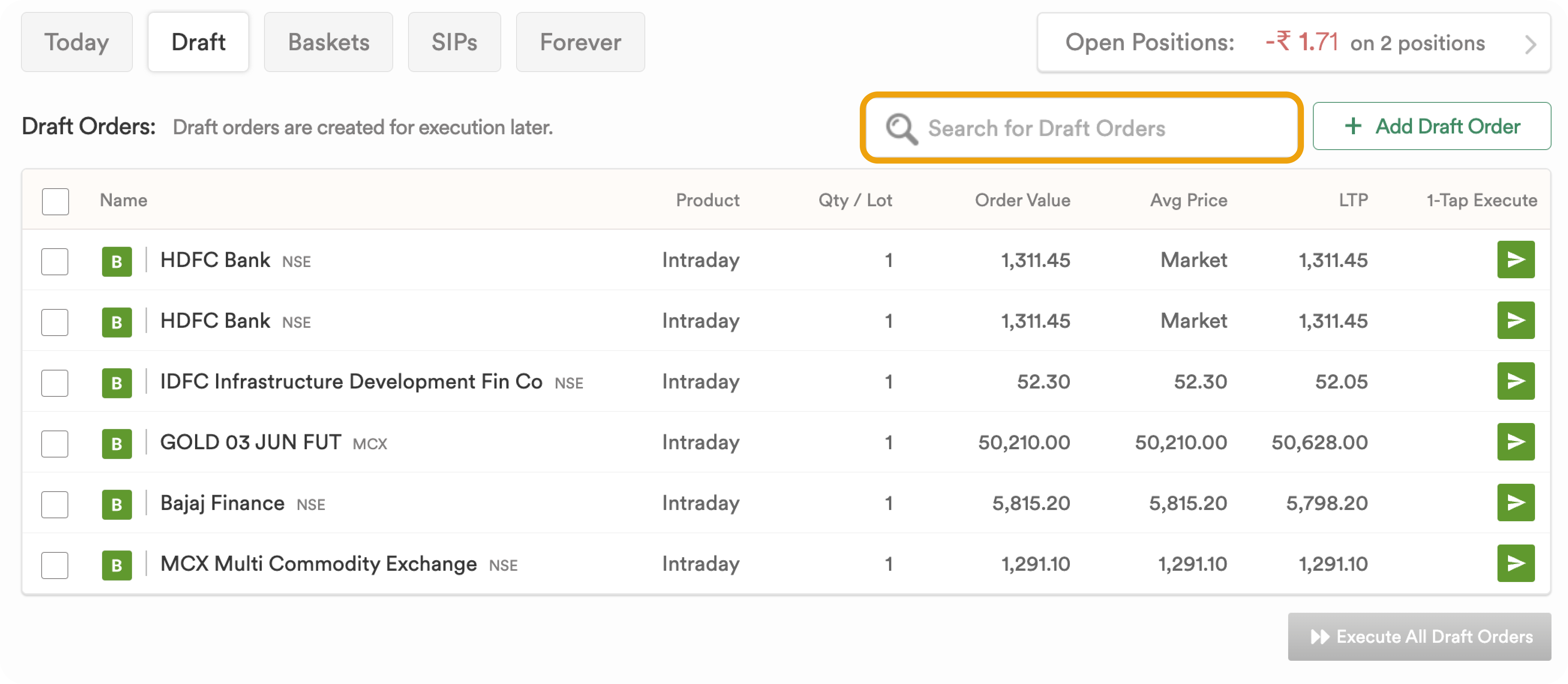This screenshot has width=1568, height=684.
Task: Check the IDFC Infrastructure row checkbox
Action: pos(55,383)
